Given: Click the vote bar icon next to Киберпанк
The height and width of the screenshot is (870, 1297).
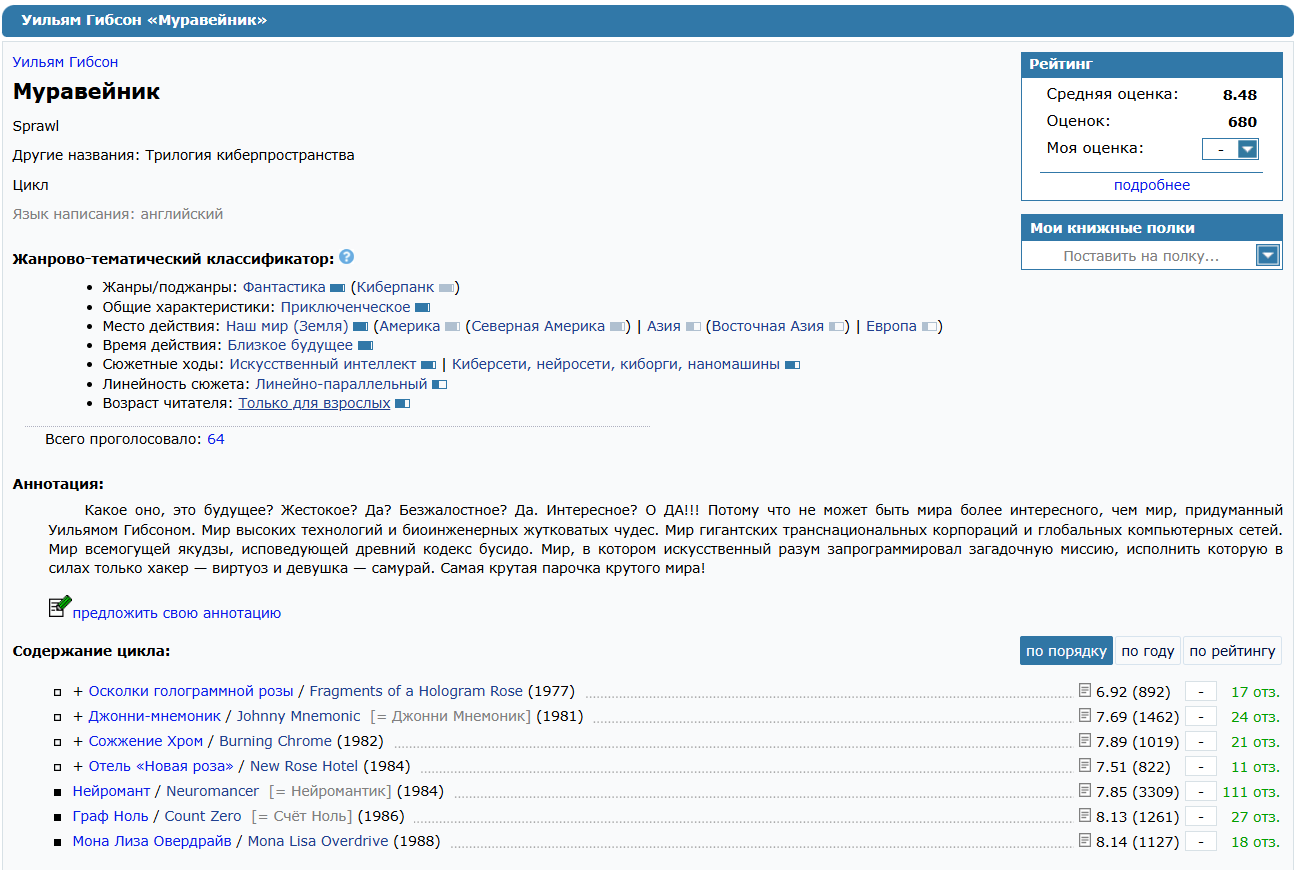Looking at the screenshot, I should coord(446,288).
